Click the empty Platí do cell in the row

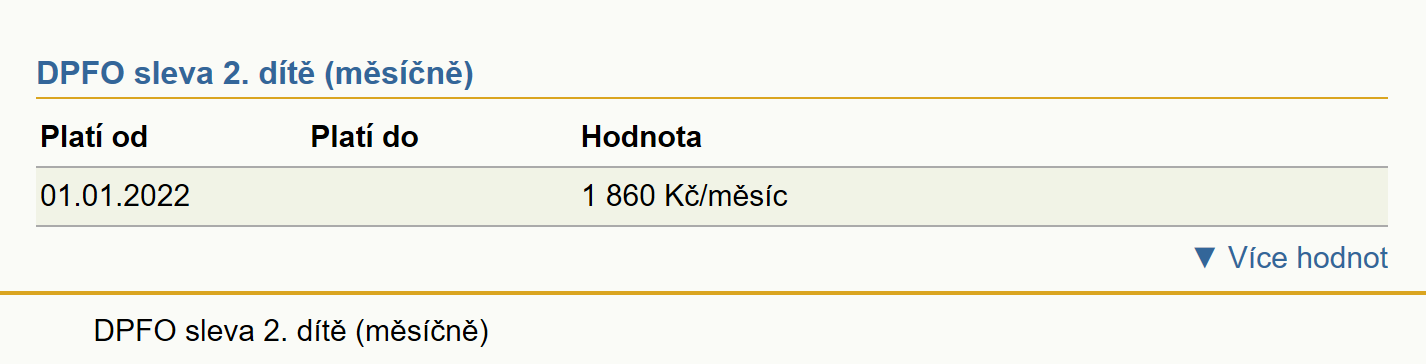coord(441,196)
